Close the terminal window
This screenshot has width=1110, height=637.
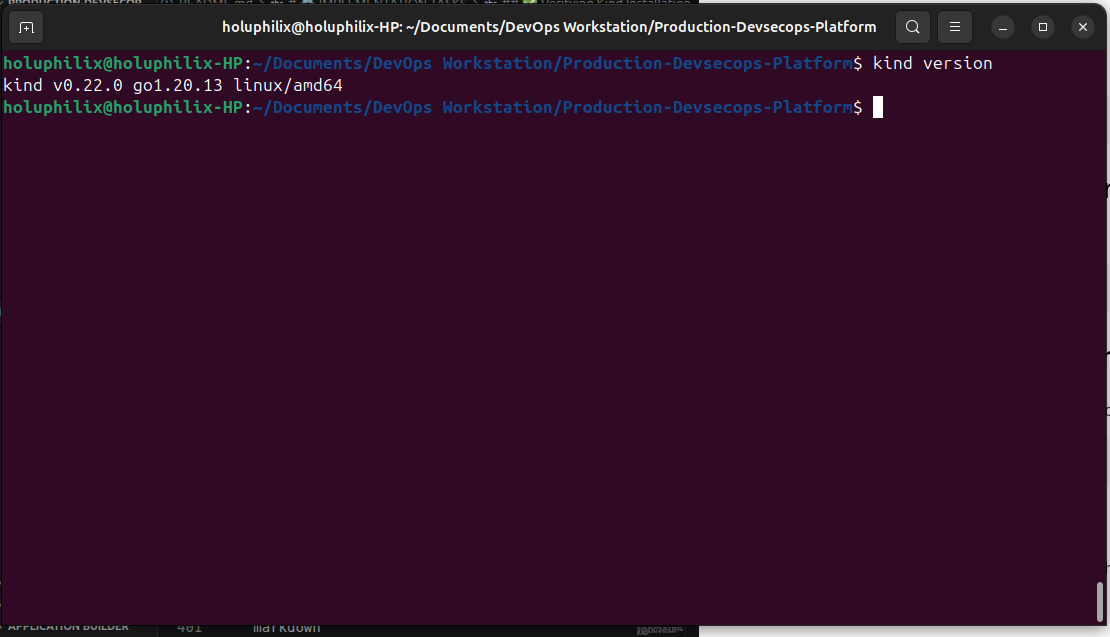coord(1082,28)
